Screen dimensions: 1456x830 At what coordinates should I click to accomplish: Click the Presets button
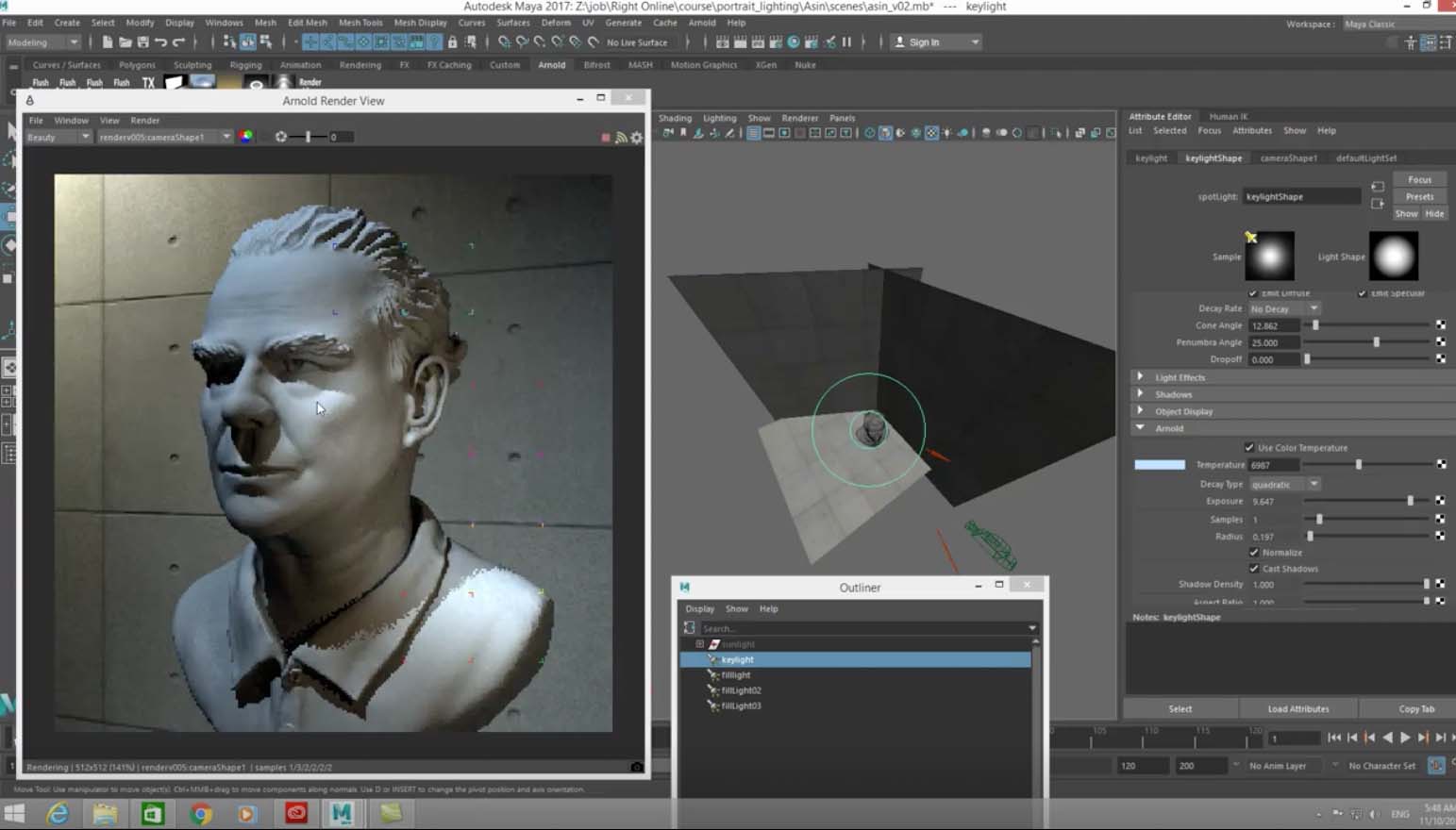tap(1419, 196)
